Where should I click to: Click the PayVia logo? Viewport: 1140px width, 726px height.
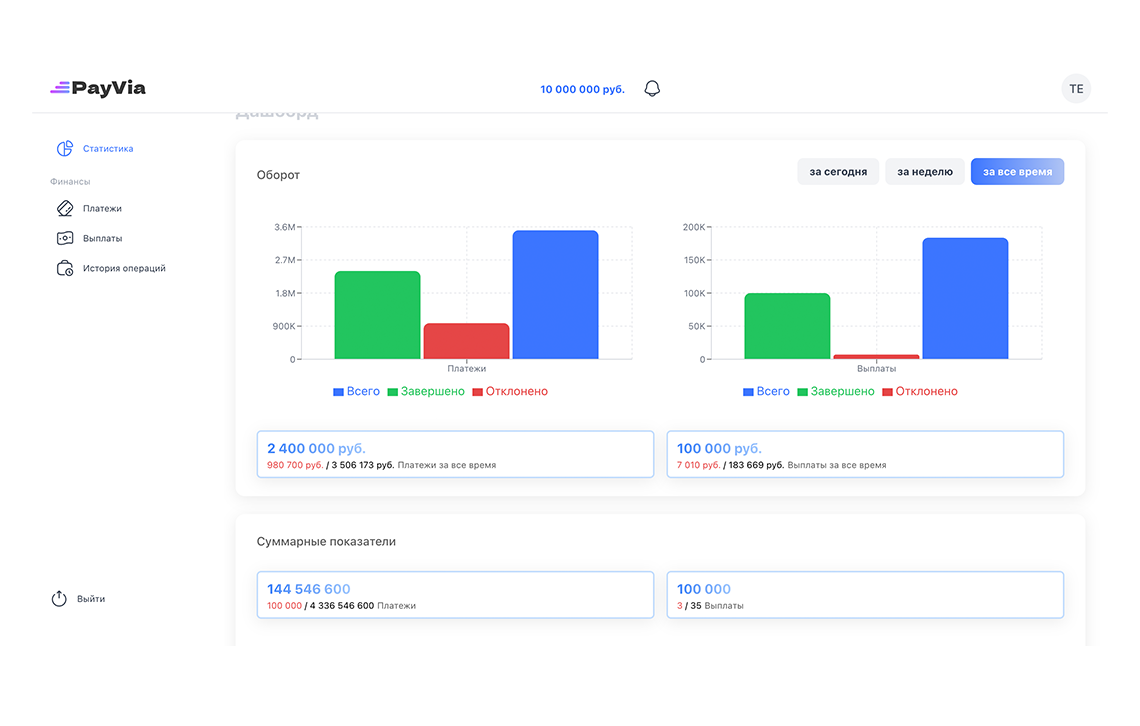98,88
